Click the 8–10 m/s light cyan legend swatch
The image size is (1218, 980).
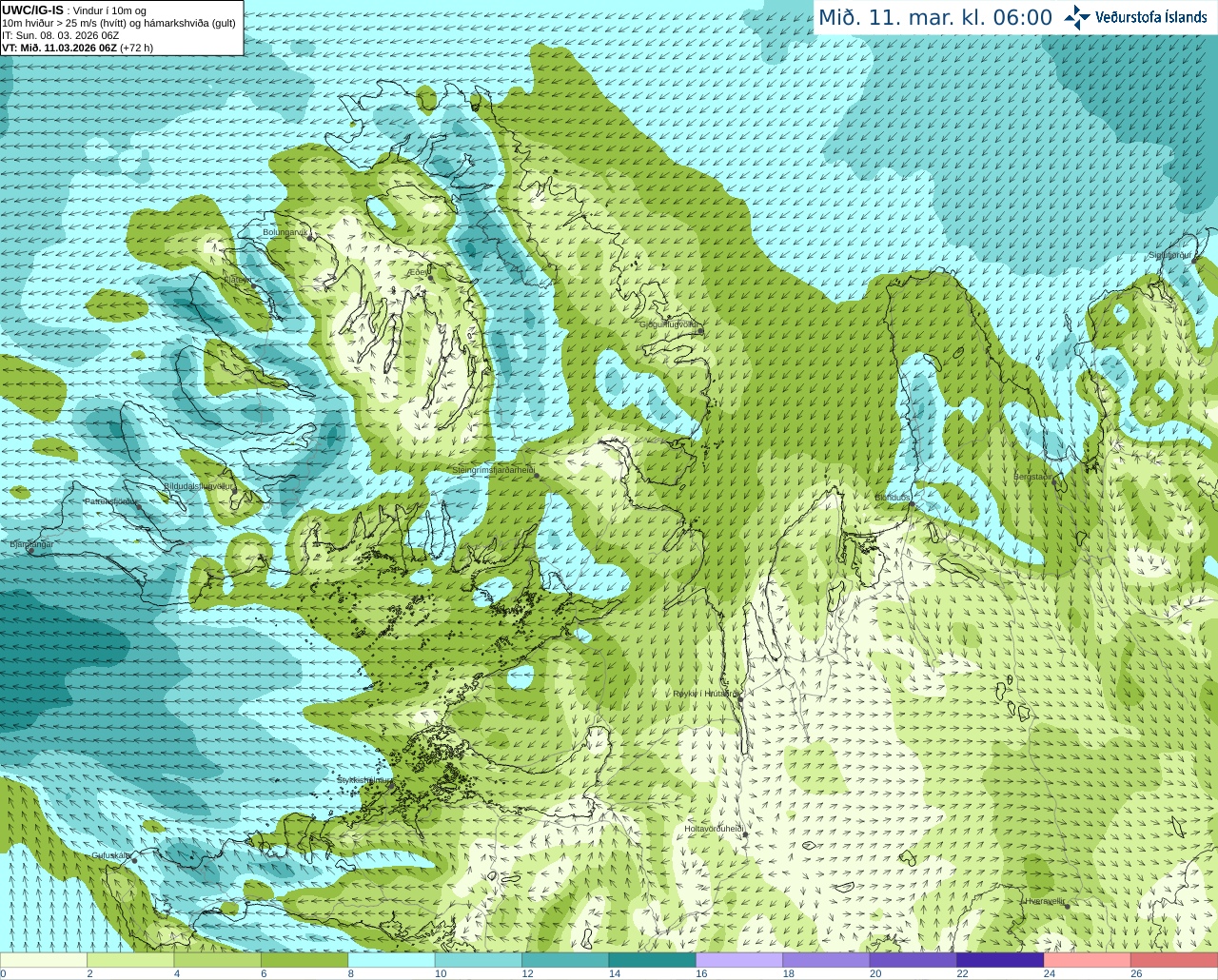[391, 960]
